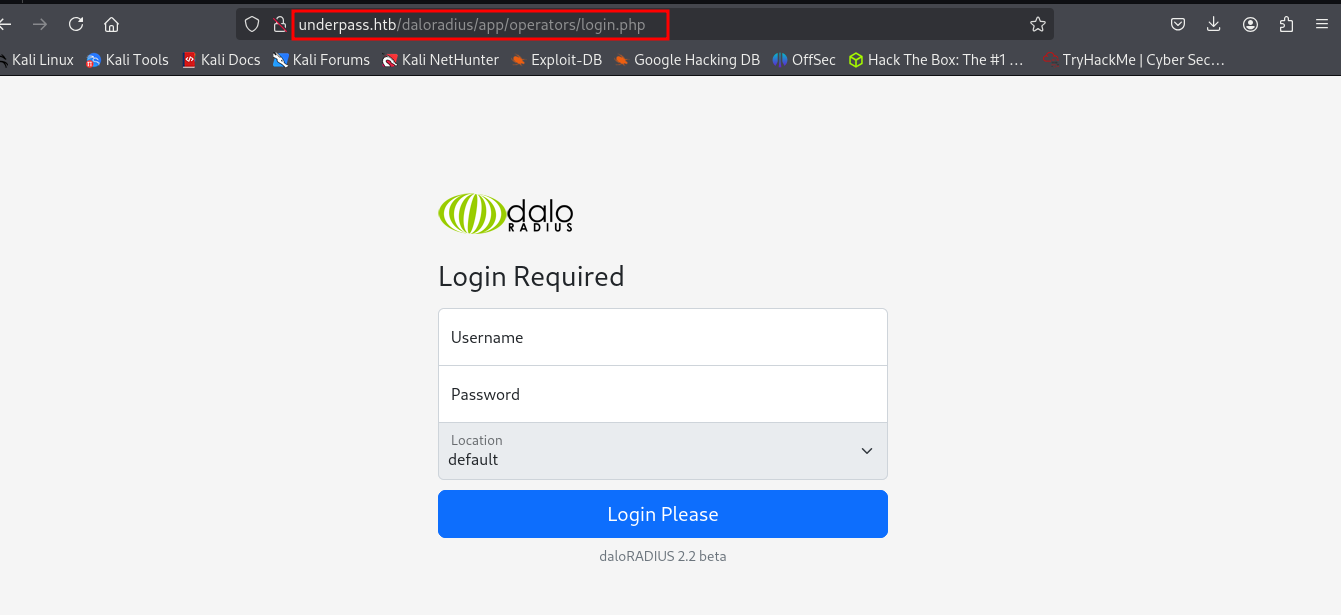The height and width of the screenshot is (615, 1341).
Task: Click the daloRADIUS logo
Action: [505, 213]
